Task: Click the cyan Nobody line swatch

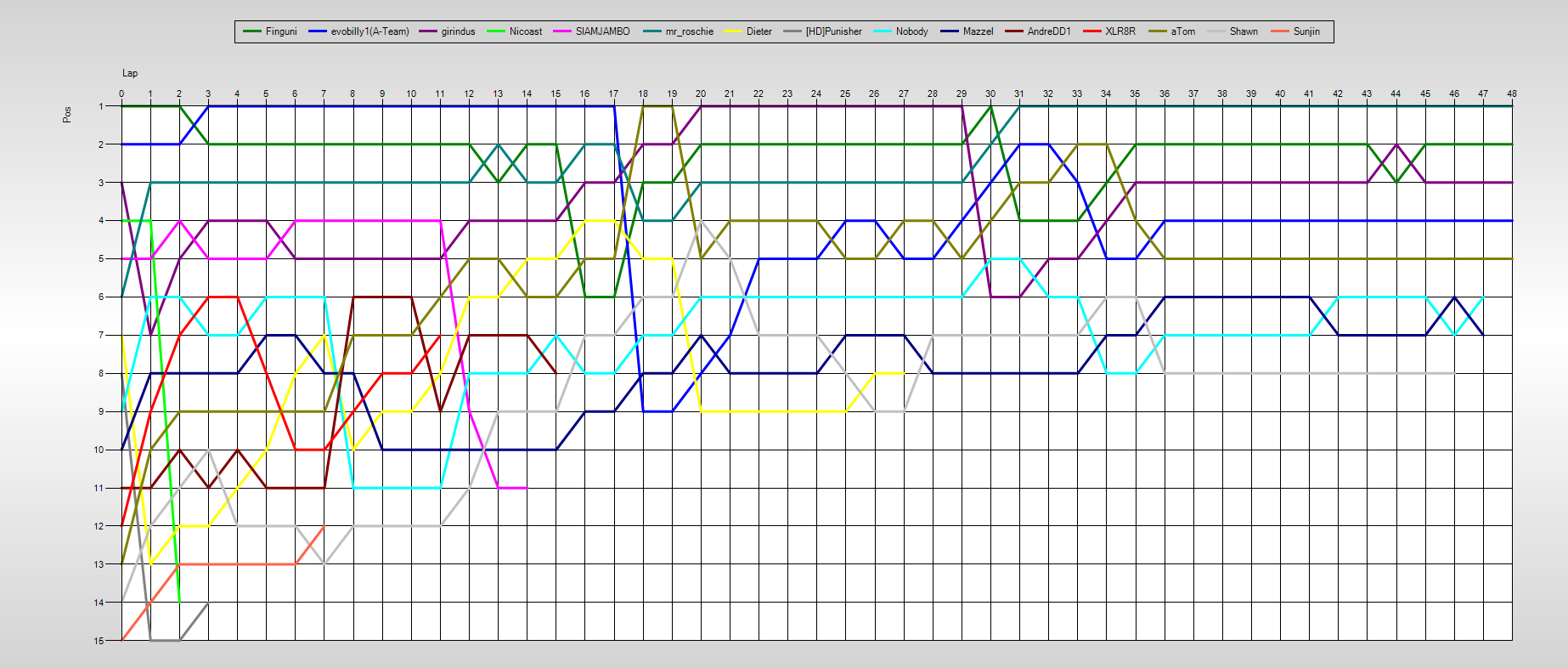Action: (x=883, y=31)
